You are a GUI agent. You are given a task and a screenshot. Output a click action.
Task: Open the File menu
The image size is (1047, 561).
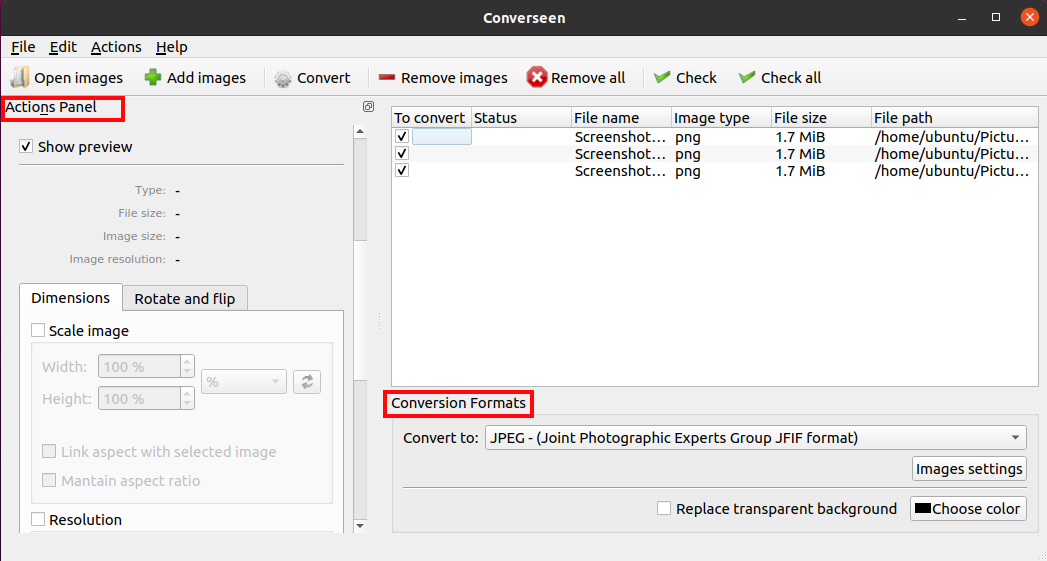23,47
